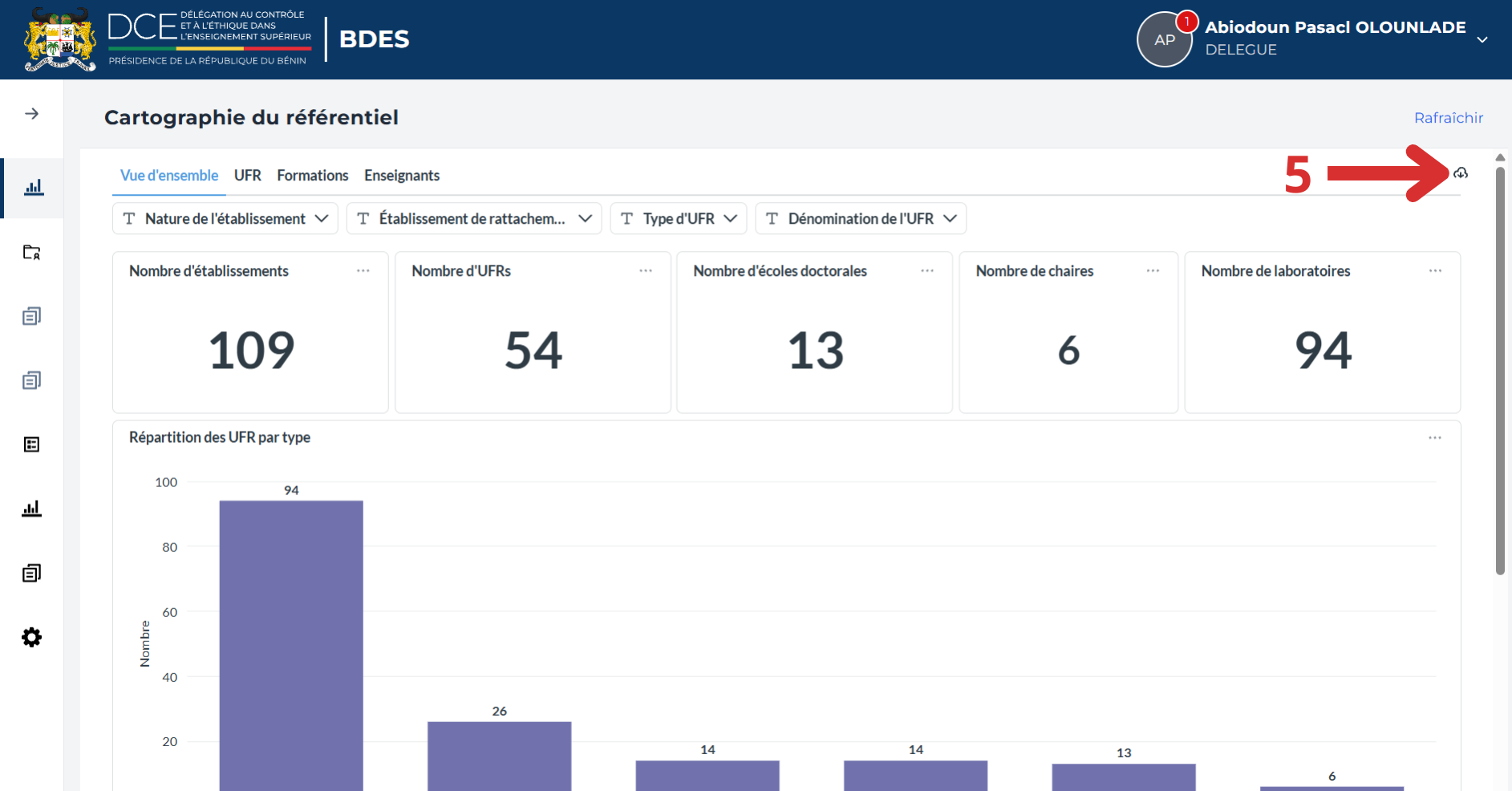Click the Rafraîchir link
Image resolution: width=1512 pixels, height=791 pixels.
click(x=1449, y=118)
